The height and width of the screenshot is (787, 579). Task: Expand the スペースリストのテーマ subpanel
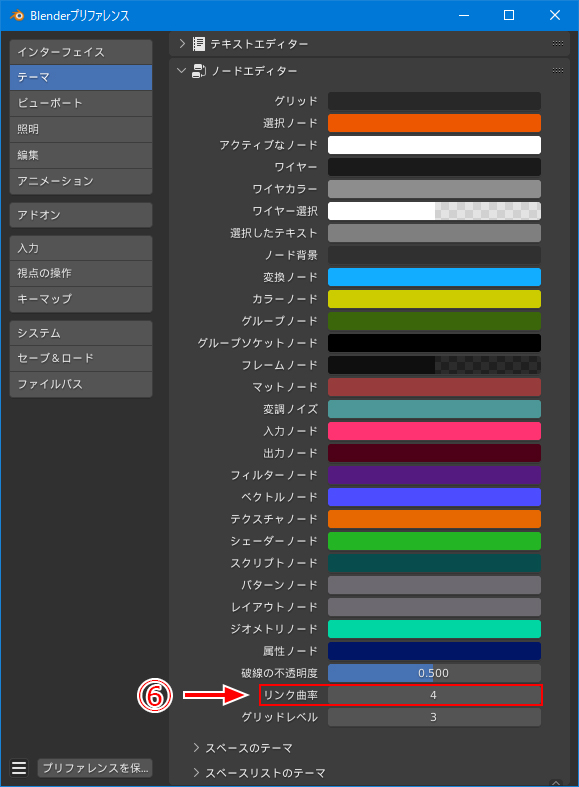(x=196, y=772)
